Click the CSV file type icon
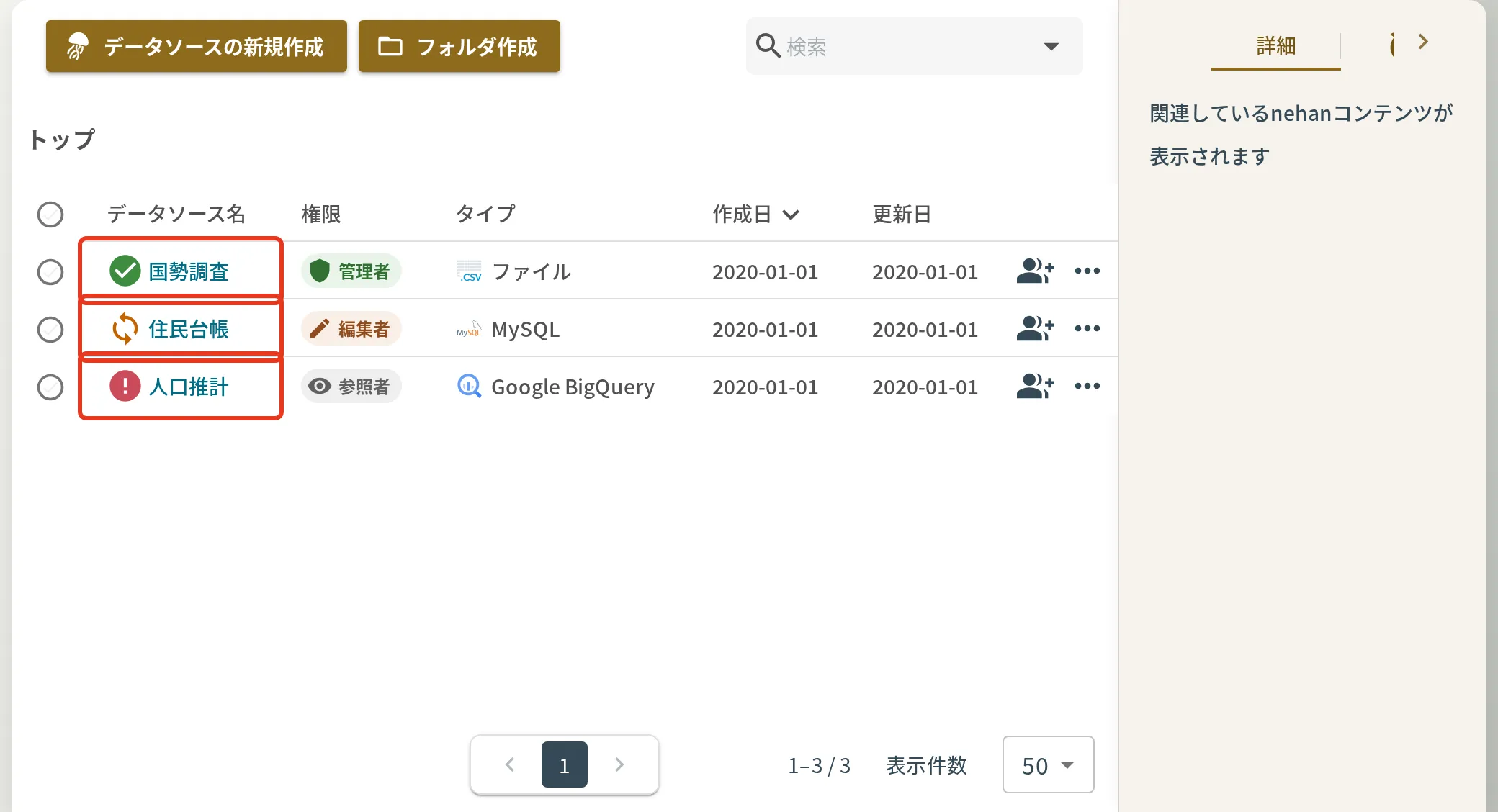Viewport: 1498px width, 812px height. (x=470, y=271)
